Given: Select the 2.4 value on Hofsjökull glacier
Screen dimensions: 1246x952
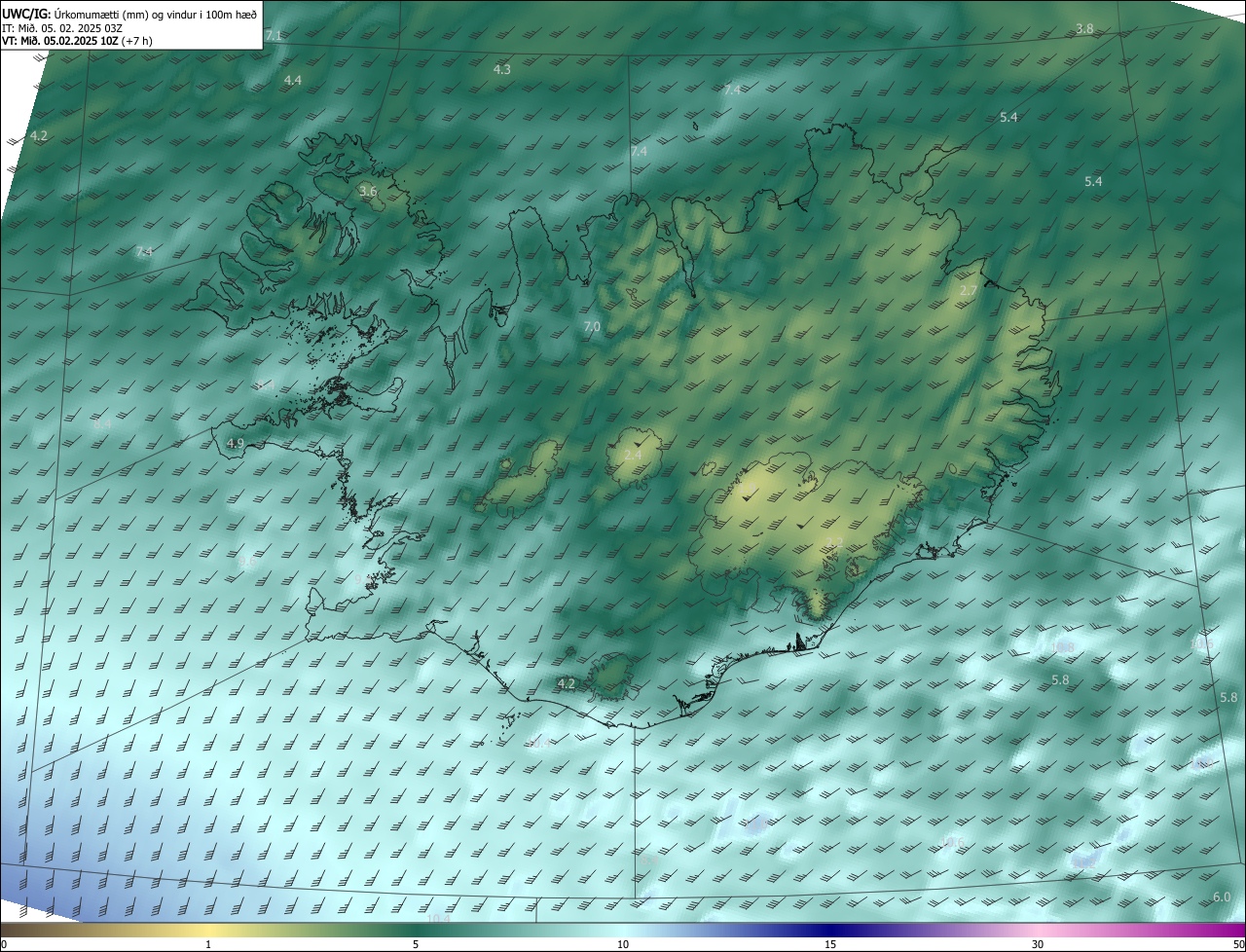Looking at the screenshot, I should tap(633, 455).
